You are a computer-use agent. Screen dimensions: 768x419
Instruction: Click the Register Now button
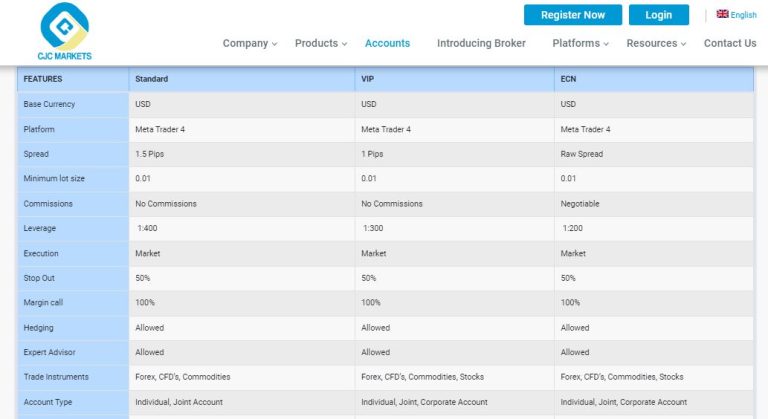[573, 15]
